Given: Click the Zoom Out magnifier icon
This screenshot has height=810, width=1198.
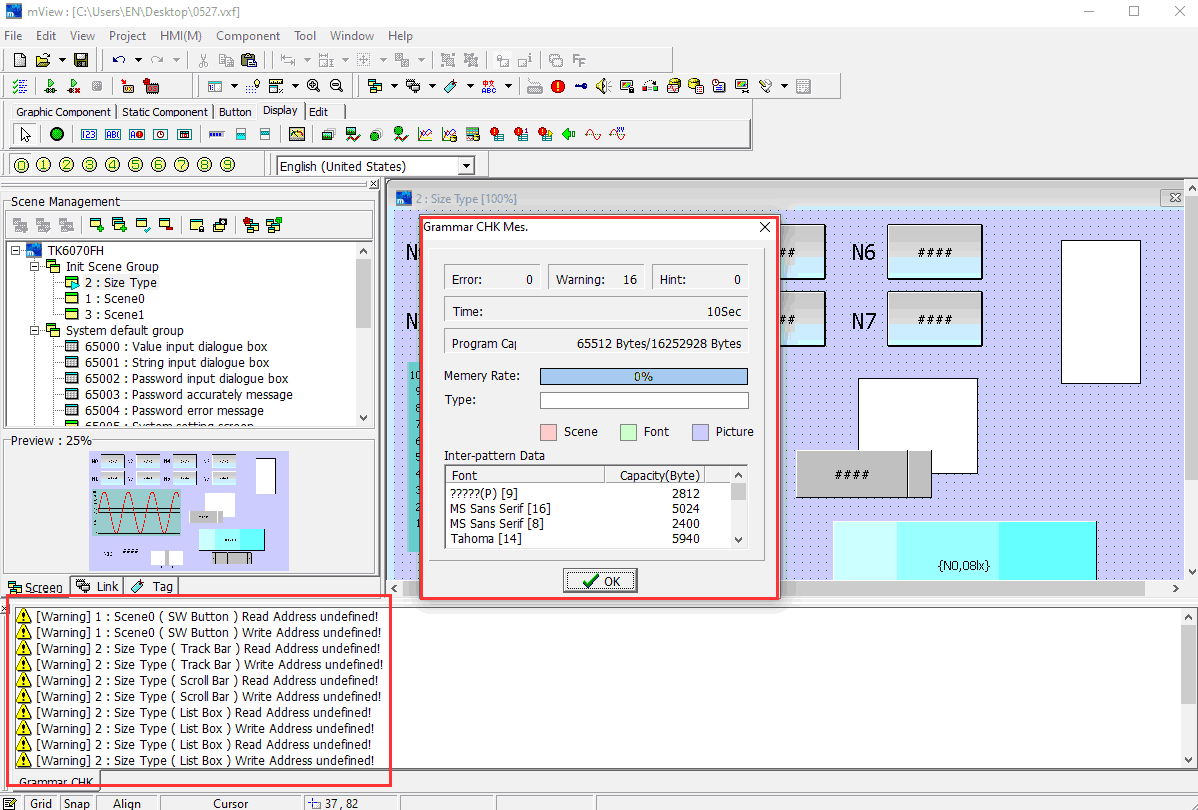Looking at the screenshot, I should point(336,86).
